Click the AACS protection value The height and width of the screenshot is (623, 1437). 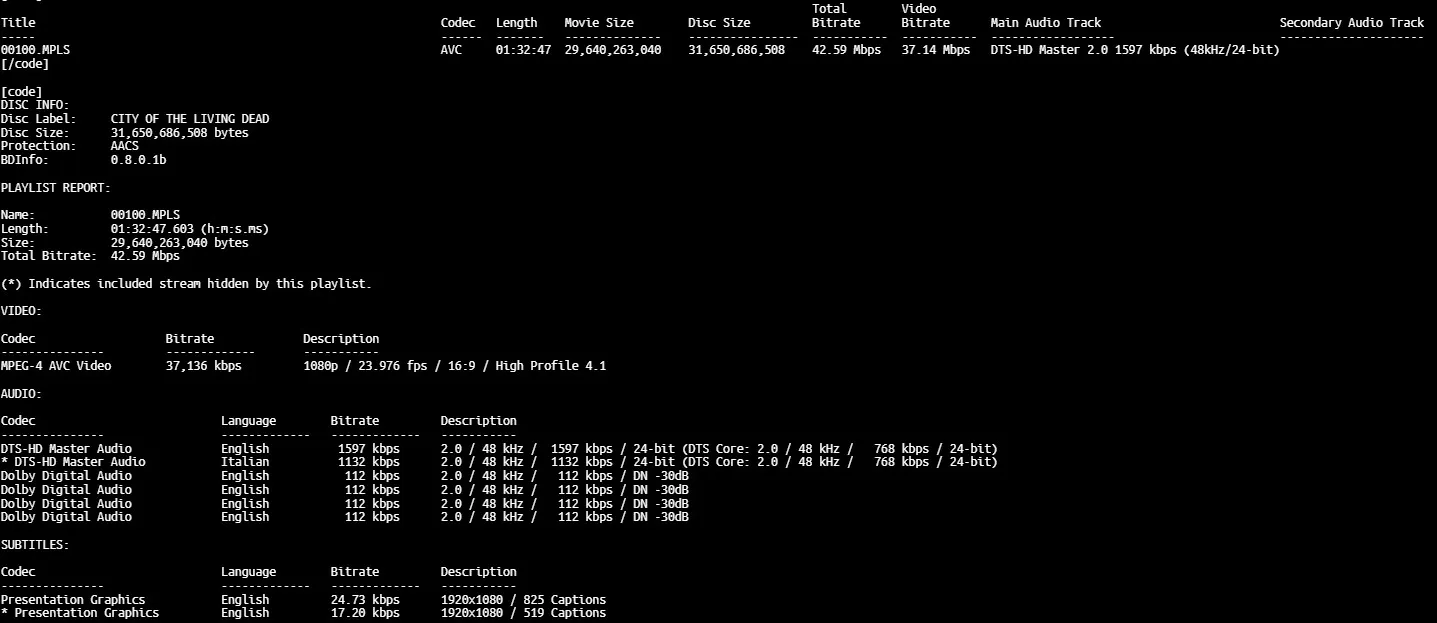tap(124, 146)
